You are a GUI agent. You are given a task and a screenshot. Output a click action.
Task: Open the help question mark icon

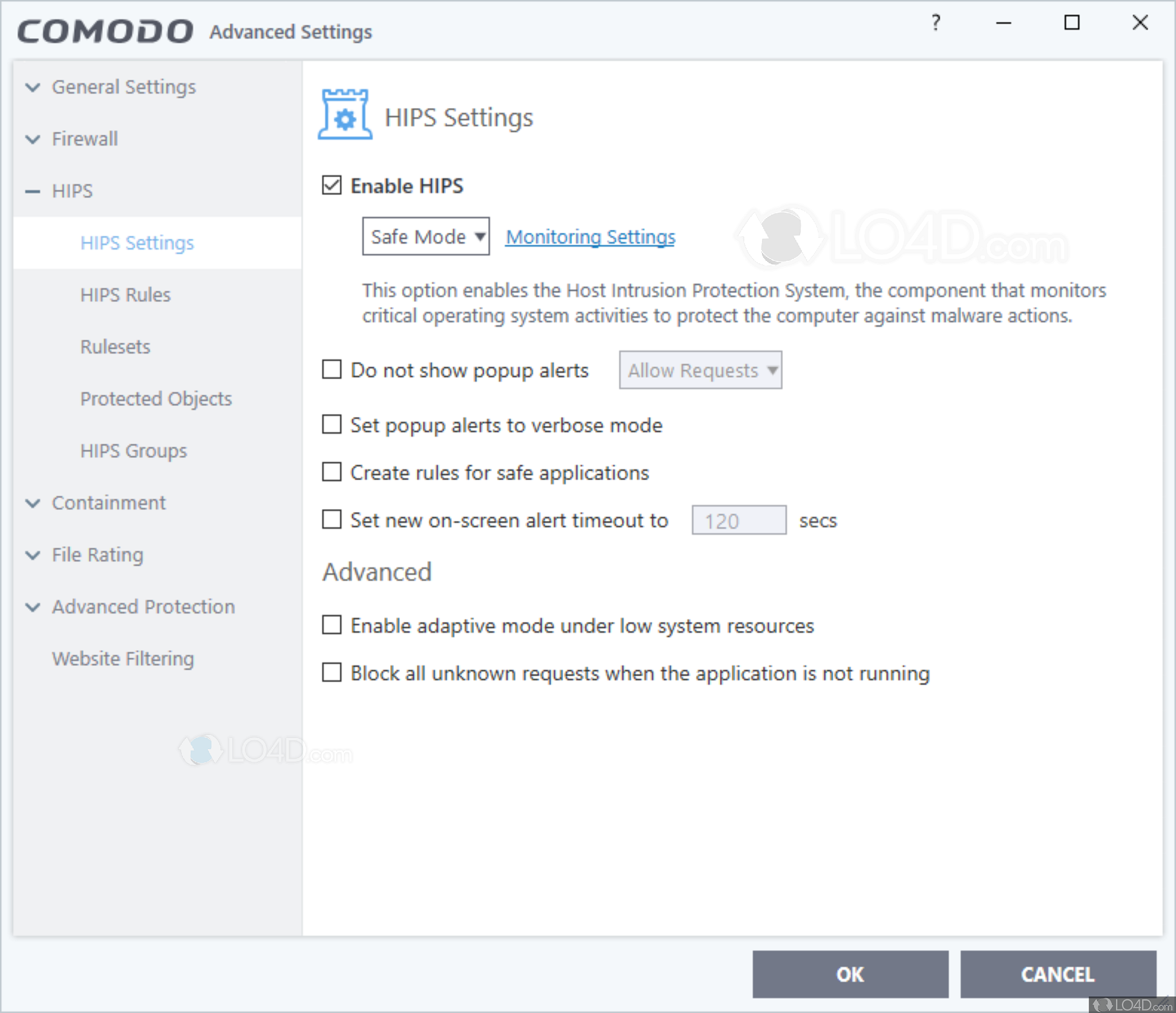click(x=936, y=24)
